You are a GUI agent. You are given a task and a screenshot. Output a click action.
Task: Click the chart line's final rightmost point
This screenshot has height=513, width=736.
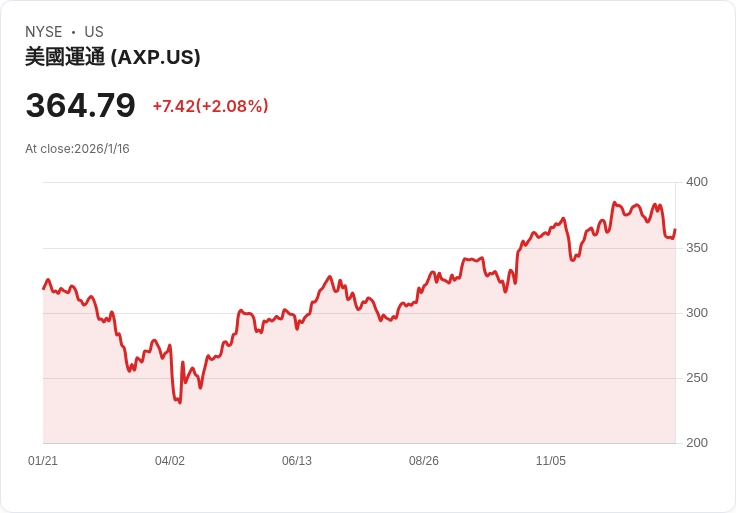click(675, 230)
